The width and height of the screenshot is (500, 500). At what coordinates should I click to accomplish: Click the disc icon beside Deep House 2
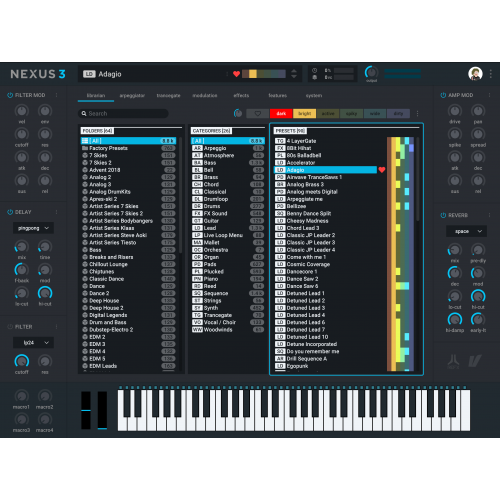(x=85, y=308)
